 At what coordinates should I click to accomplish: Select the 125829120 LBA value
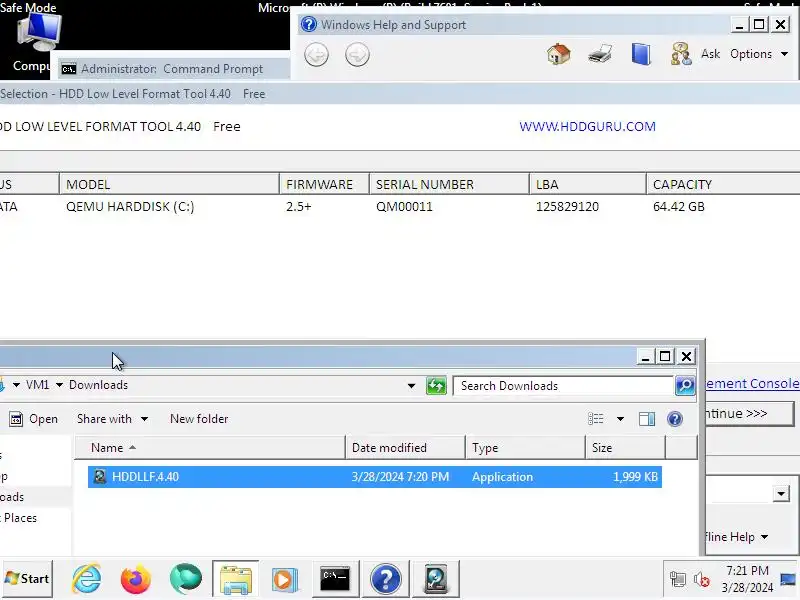[x=567, y=207]
